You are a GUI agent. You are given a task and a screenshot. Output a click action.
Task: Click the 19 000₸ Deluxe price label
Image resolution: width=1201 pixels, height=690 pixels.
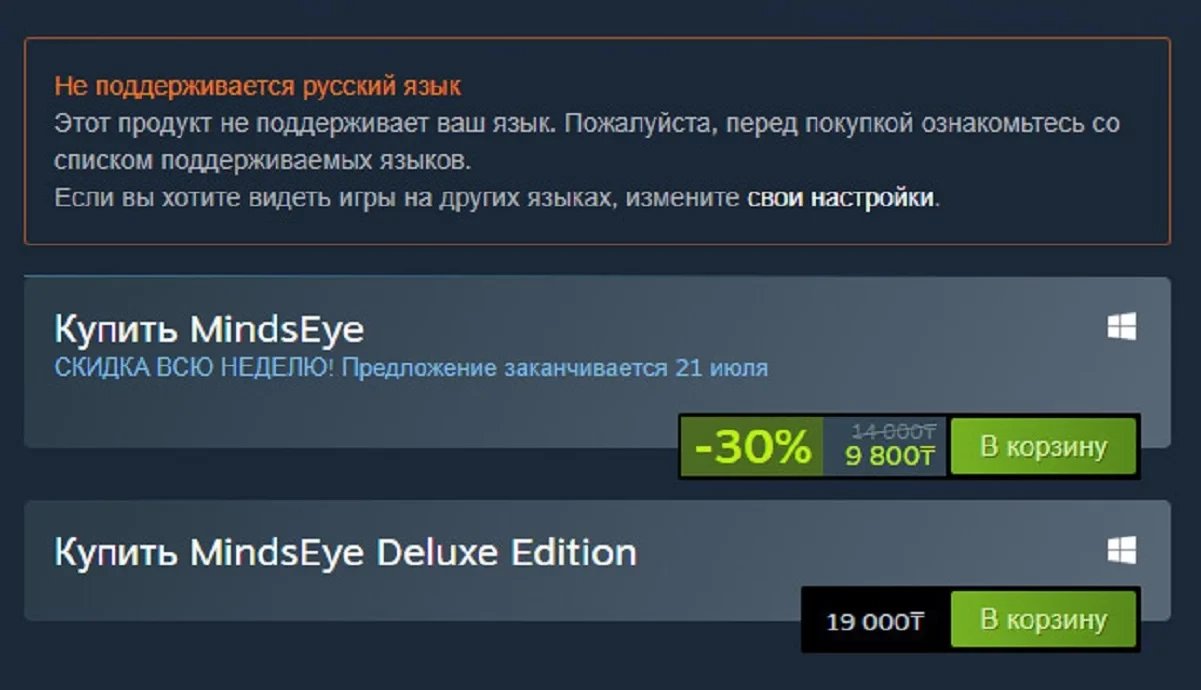click(x=875, y=622)
